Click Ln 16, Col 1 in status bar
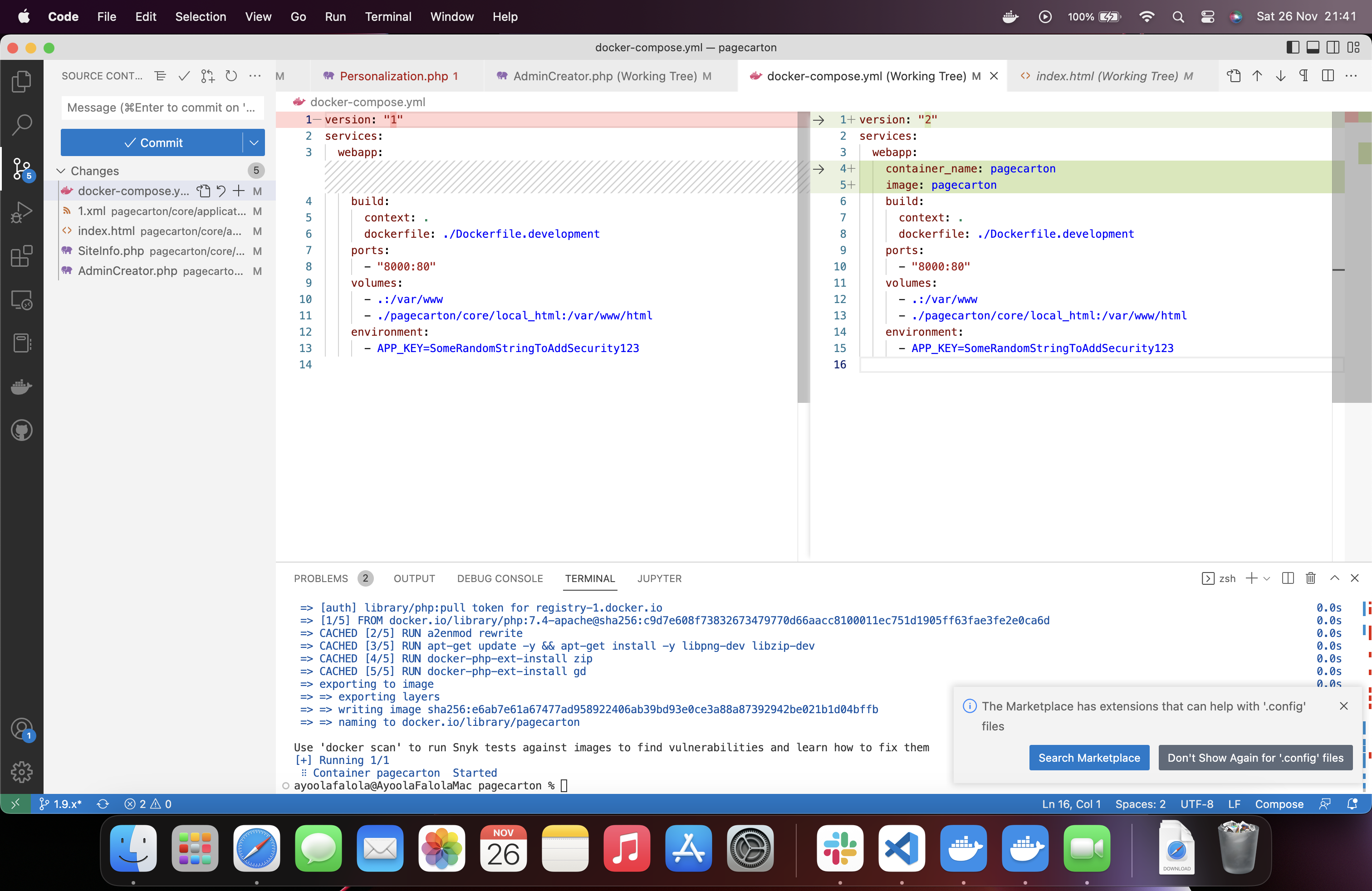The height and width of the screenshot is (891, 1372). 1071,804
